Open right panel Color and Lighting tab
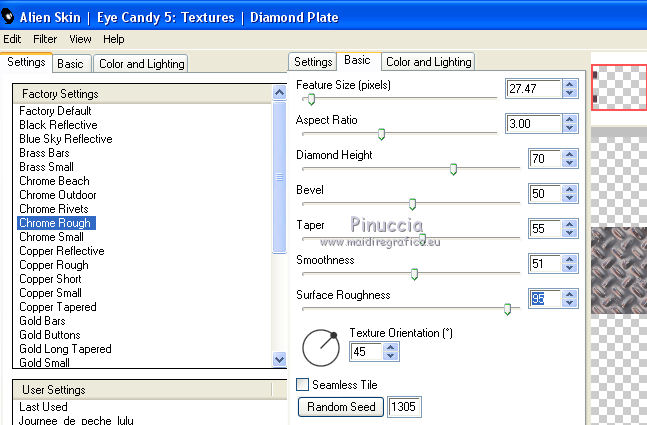This screenshot has width=647, height=425. pyautogui.click(x=428, y=62)
